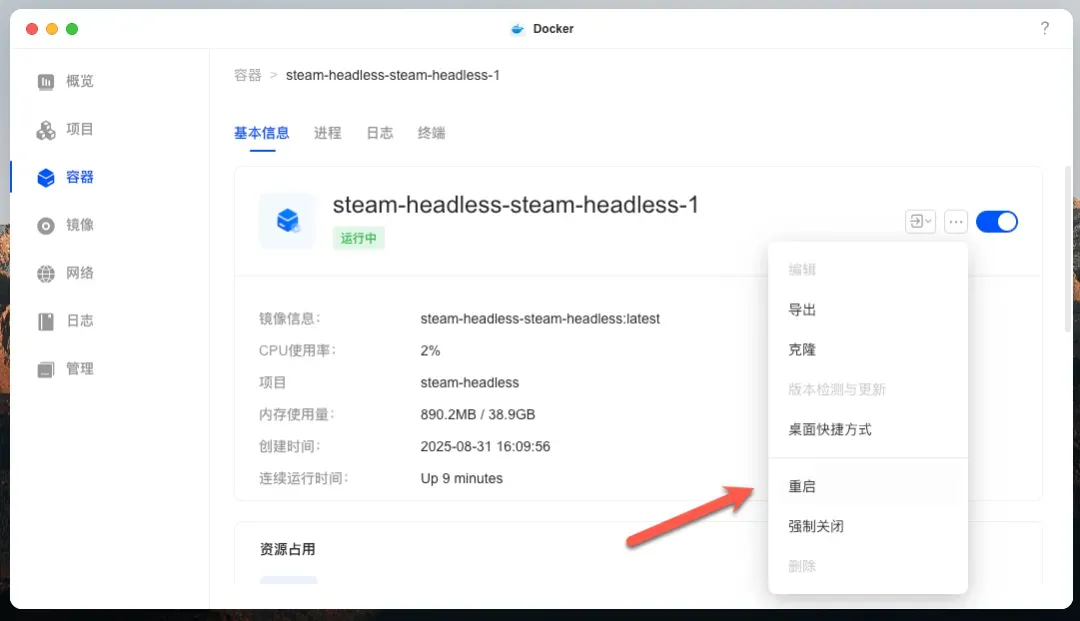Viewport: 1080px width, 621px height.
Task: Expand the terminal connect dropdown button
Action: [x=920, y=221]
